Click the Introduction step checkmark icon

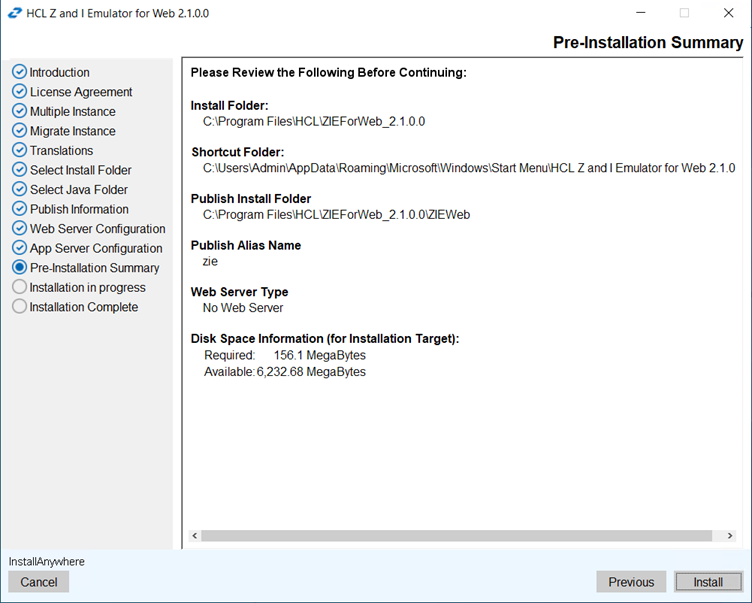click(x=19, y=71)
